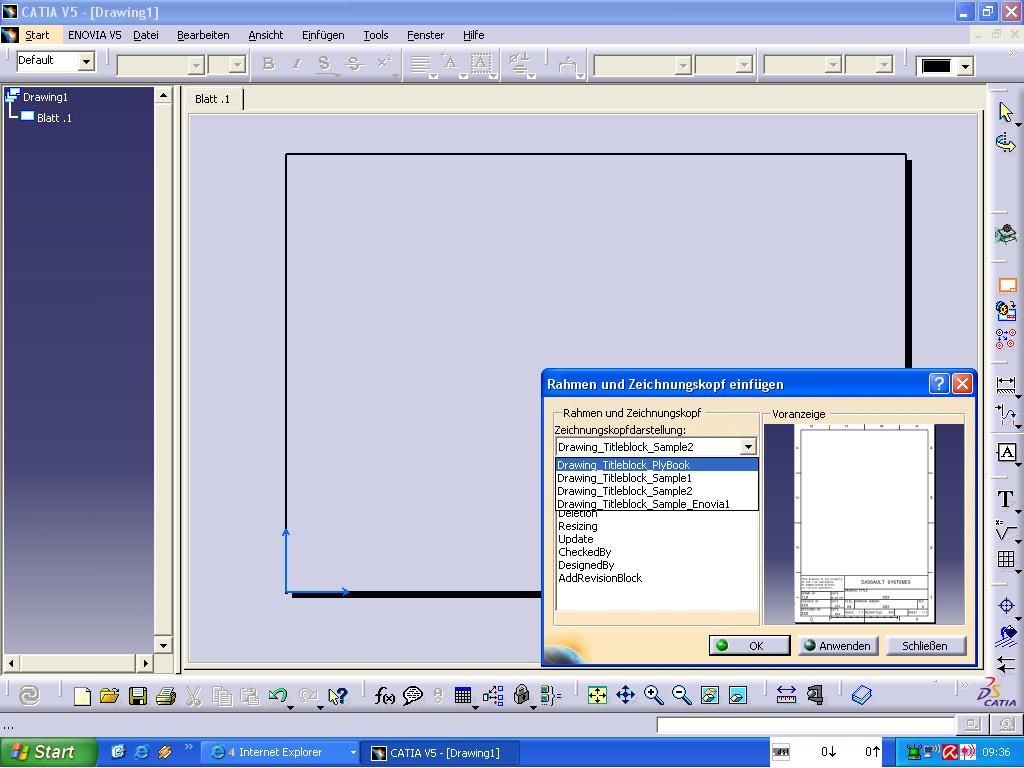The width and height of the screenshot is (1024, 768).
Task: Click the Save floppy disk icon
Action: [138, 696]
